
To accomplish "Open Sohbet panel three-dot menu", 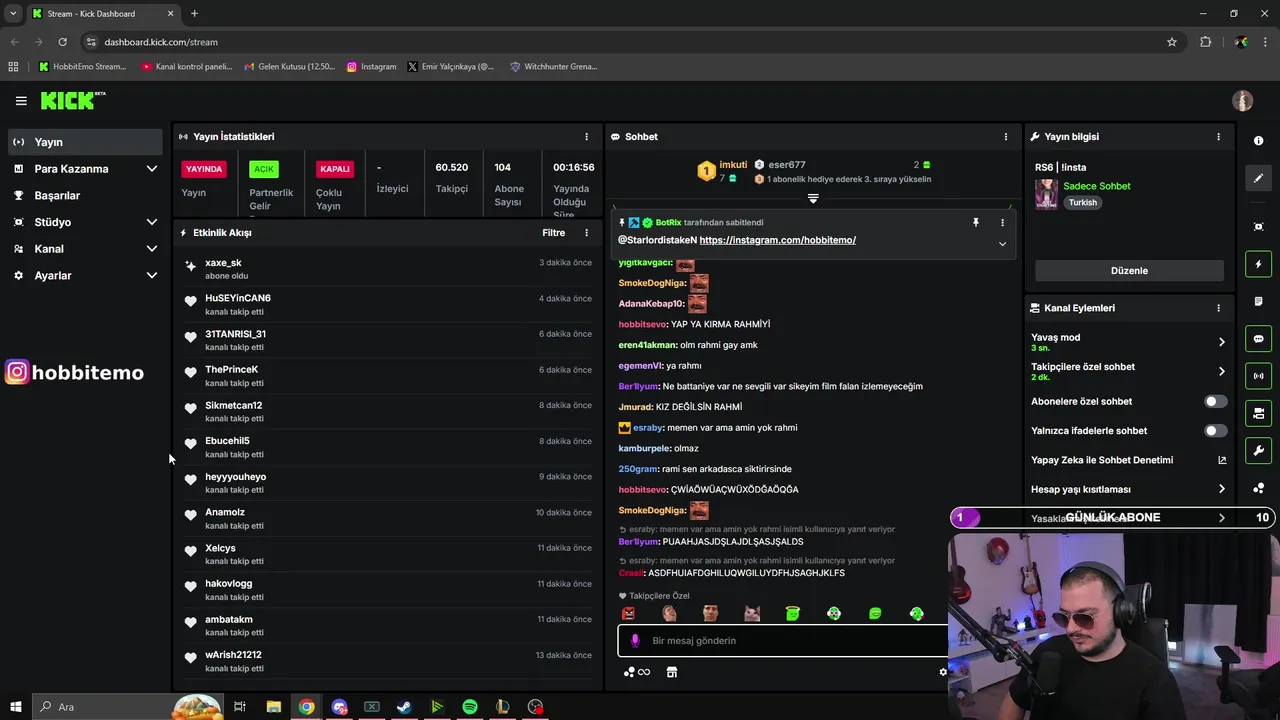I will pyautogui.click(x=1006, y=136).
